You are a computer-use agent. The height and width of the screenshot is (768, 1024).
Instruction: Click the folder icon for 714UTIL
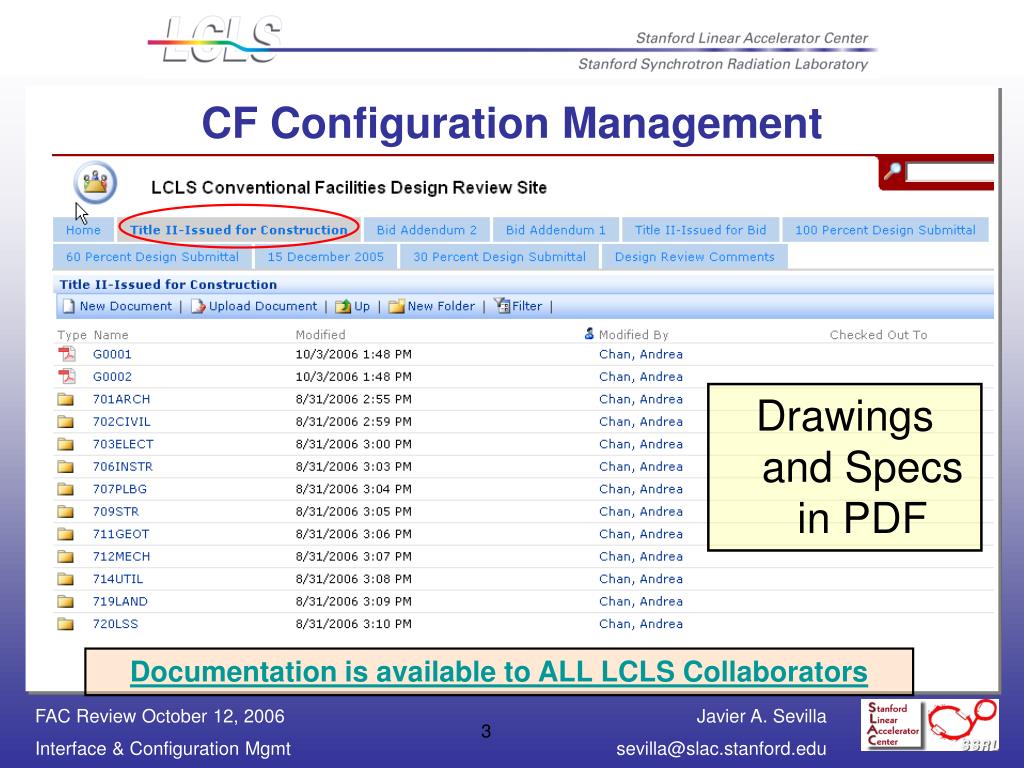[65, 579]
